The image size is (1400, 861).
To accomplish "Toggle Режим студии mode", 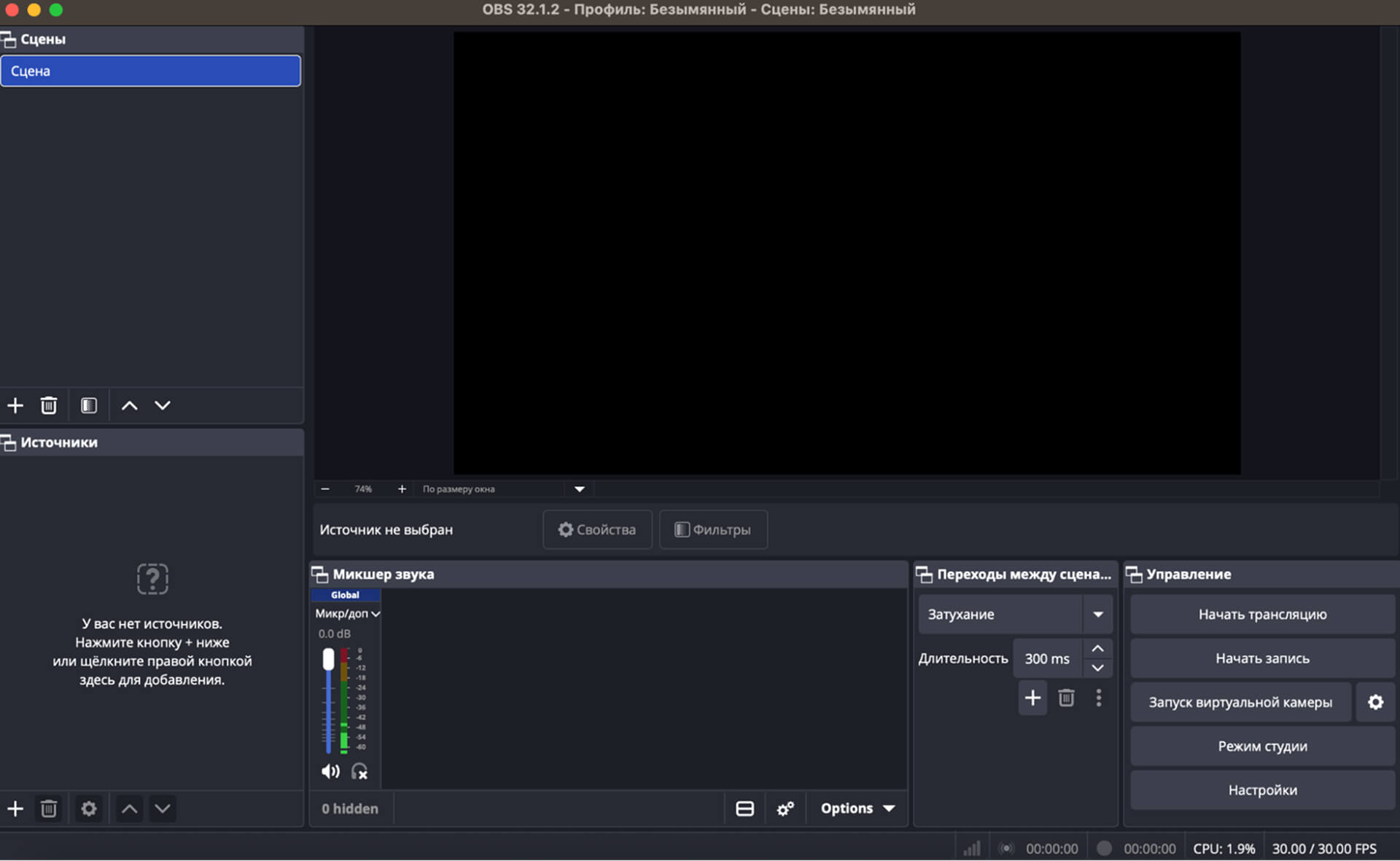I will pyautogui.click(x=1262, y=746).
